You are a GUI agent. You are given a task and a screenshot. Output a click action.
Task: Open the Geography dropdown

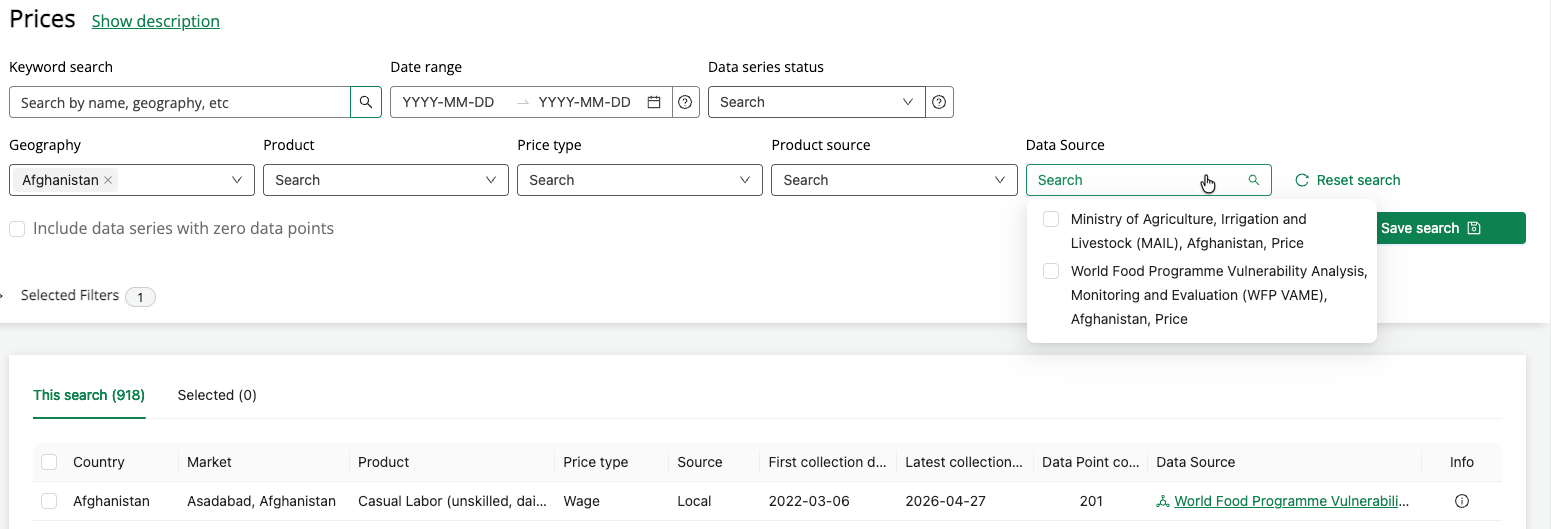point(132,180)
